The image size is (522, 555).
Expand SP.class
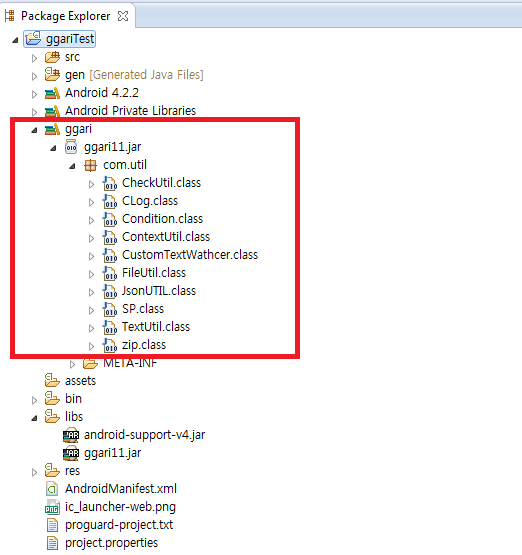91,310
